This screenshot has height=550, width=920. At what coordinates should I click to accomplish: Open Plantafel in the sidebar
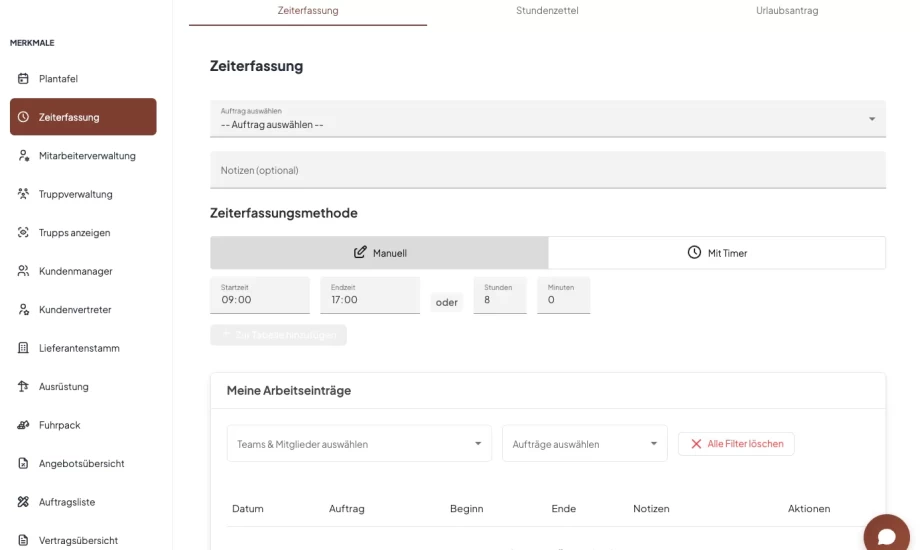[83, 78]
